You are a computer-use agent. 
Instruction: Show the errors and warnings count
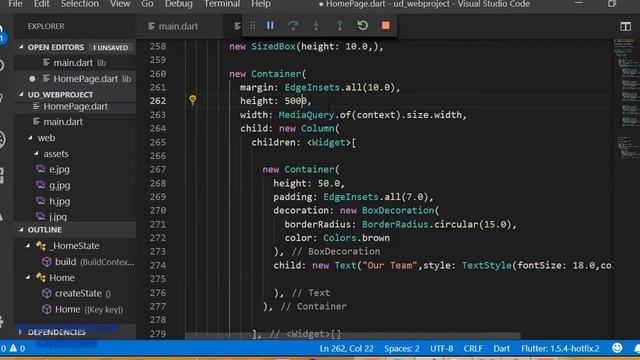pos(13,348)
